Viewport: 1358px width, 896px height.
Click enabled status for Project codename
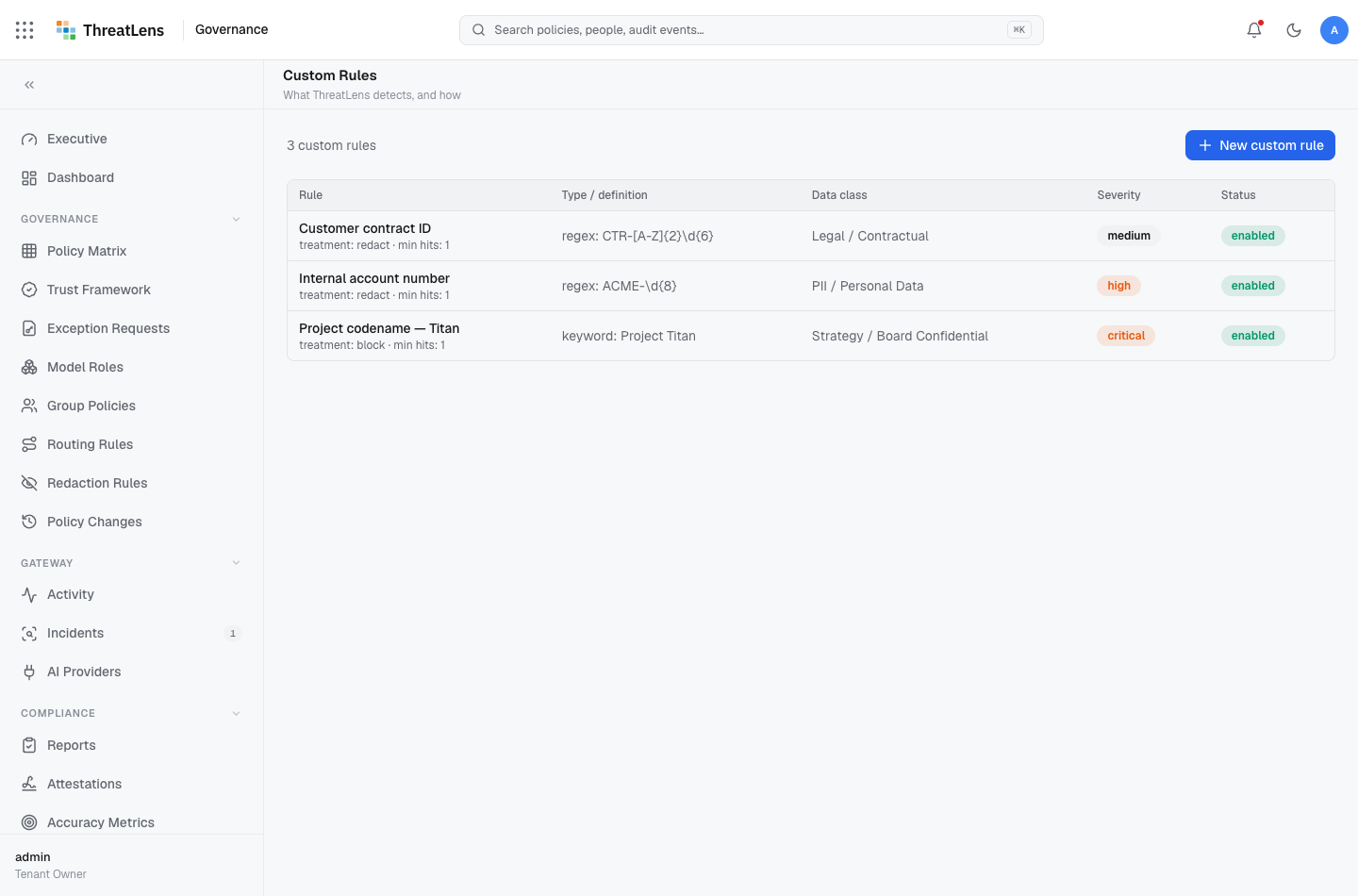click(x=1252, y=336)
